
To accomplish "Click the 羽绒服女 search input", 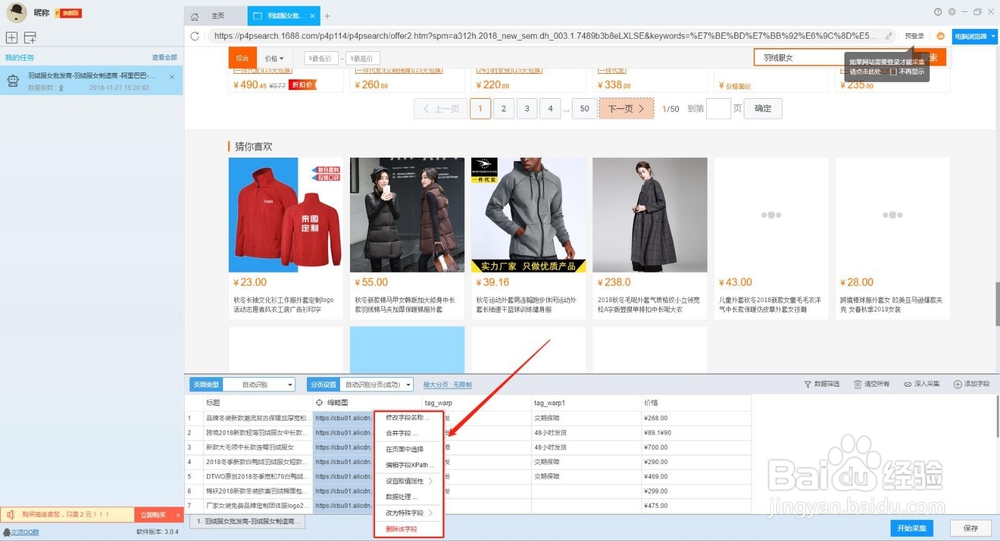I will pos(800,57).
